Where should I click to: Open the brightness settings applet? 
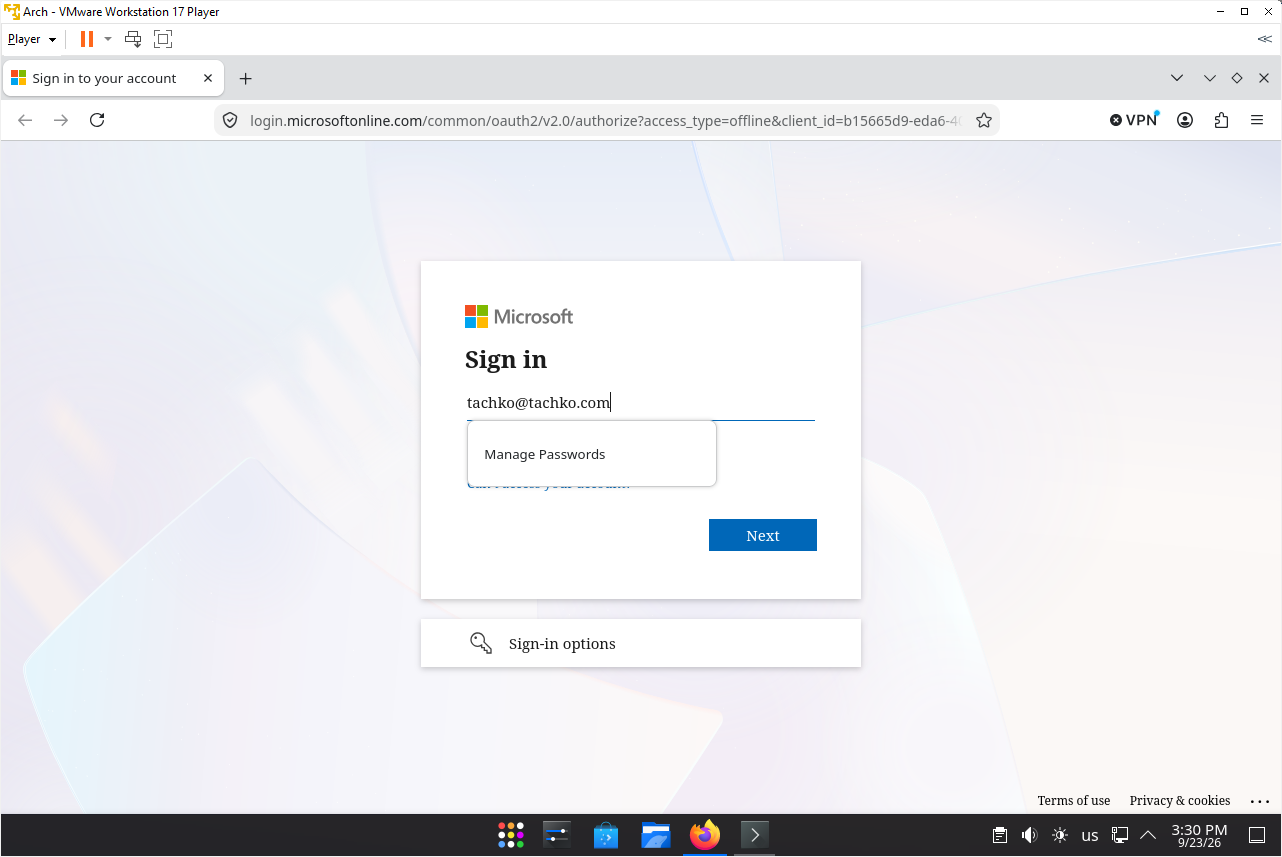1060,835
